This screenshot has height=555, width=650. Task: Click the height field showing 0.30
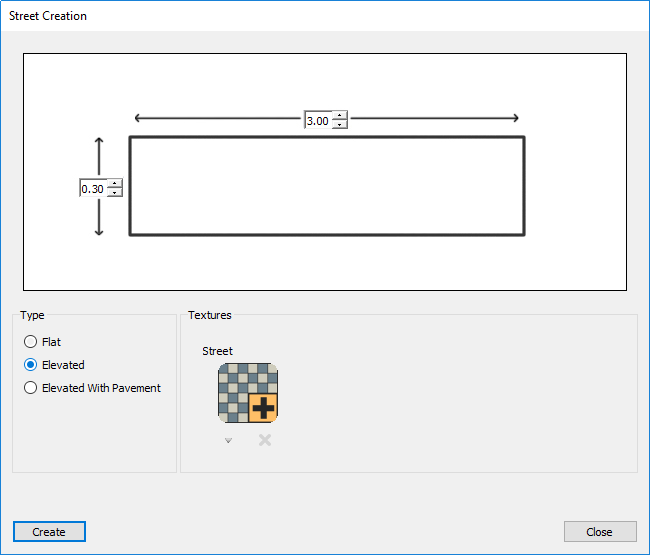click(x=93, y=188)
